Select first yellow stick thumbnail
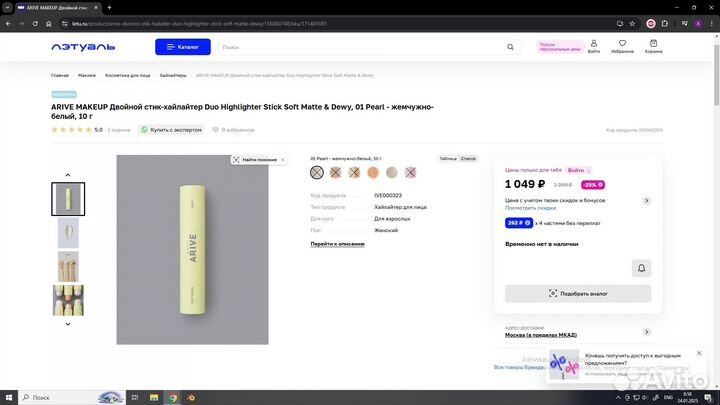 tap(68, 199)
